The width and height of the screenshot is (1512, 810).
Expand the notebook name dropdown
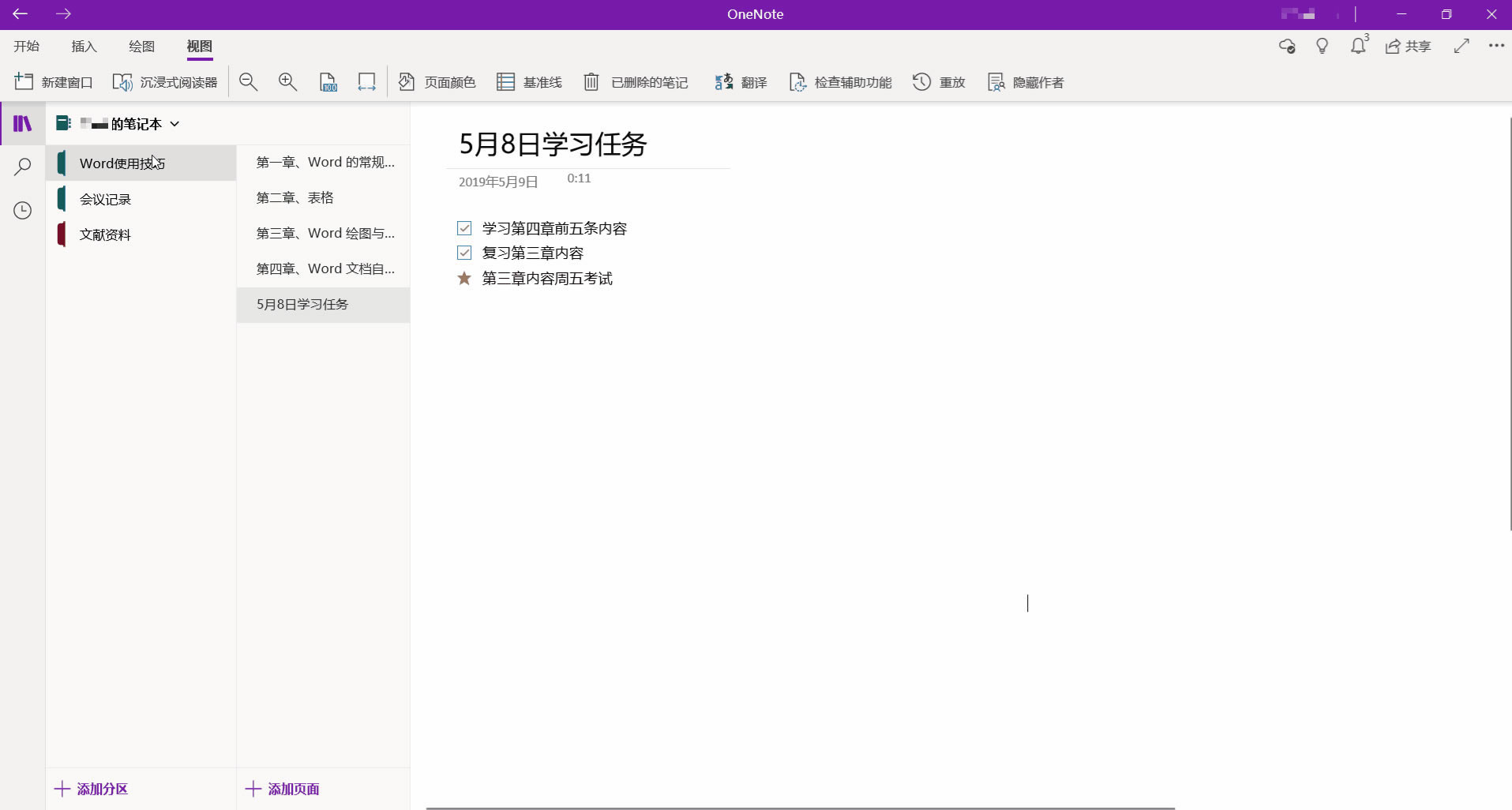pyautogui.click(x=174, y=124)
